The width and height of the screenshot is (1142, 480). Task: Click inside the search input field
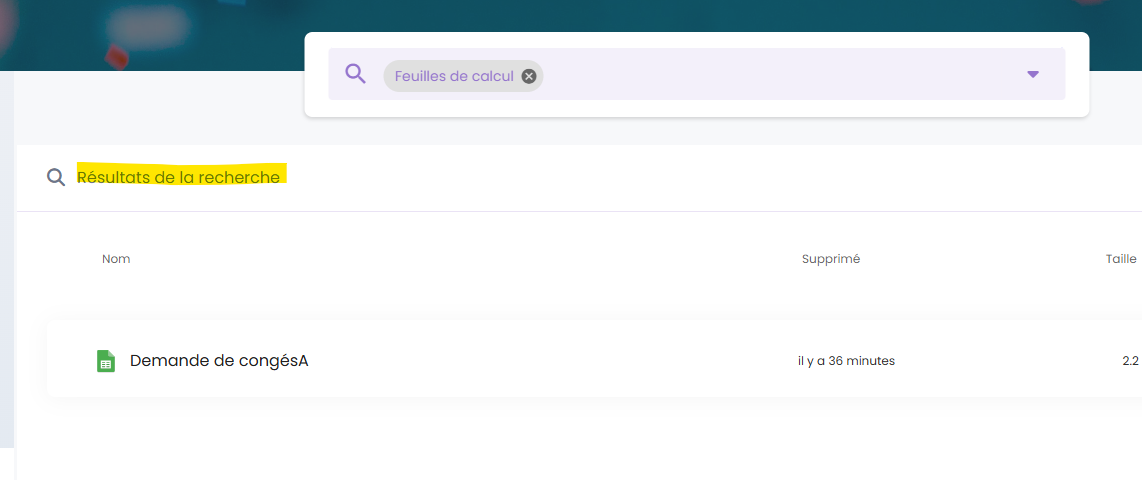pos(780,75)
